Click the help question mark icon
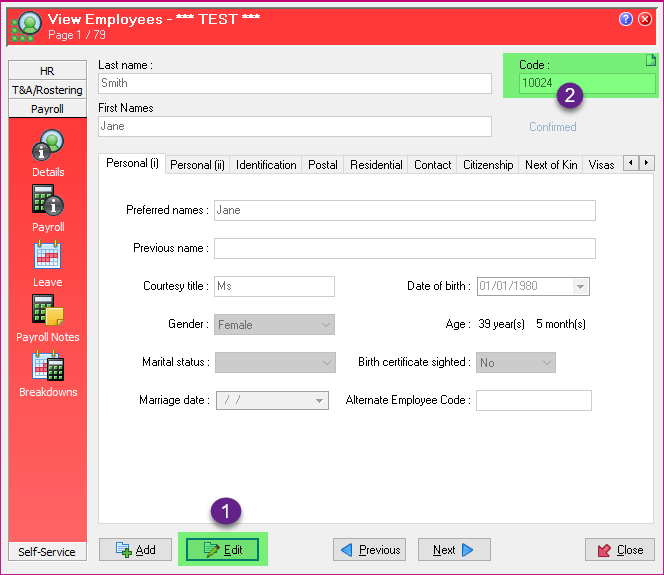 click(626, 19)
